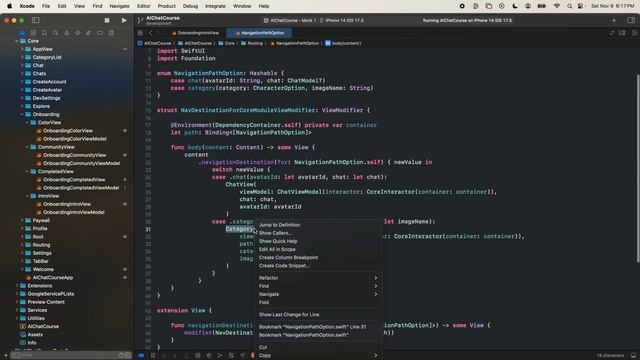Toggle the source control status filter
The height and width of the screenshot is (360, 640).
[128, 356]
